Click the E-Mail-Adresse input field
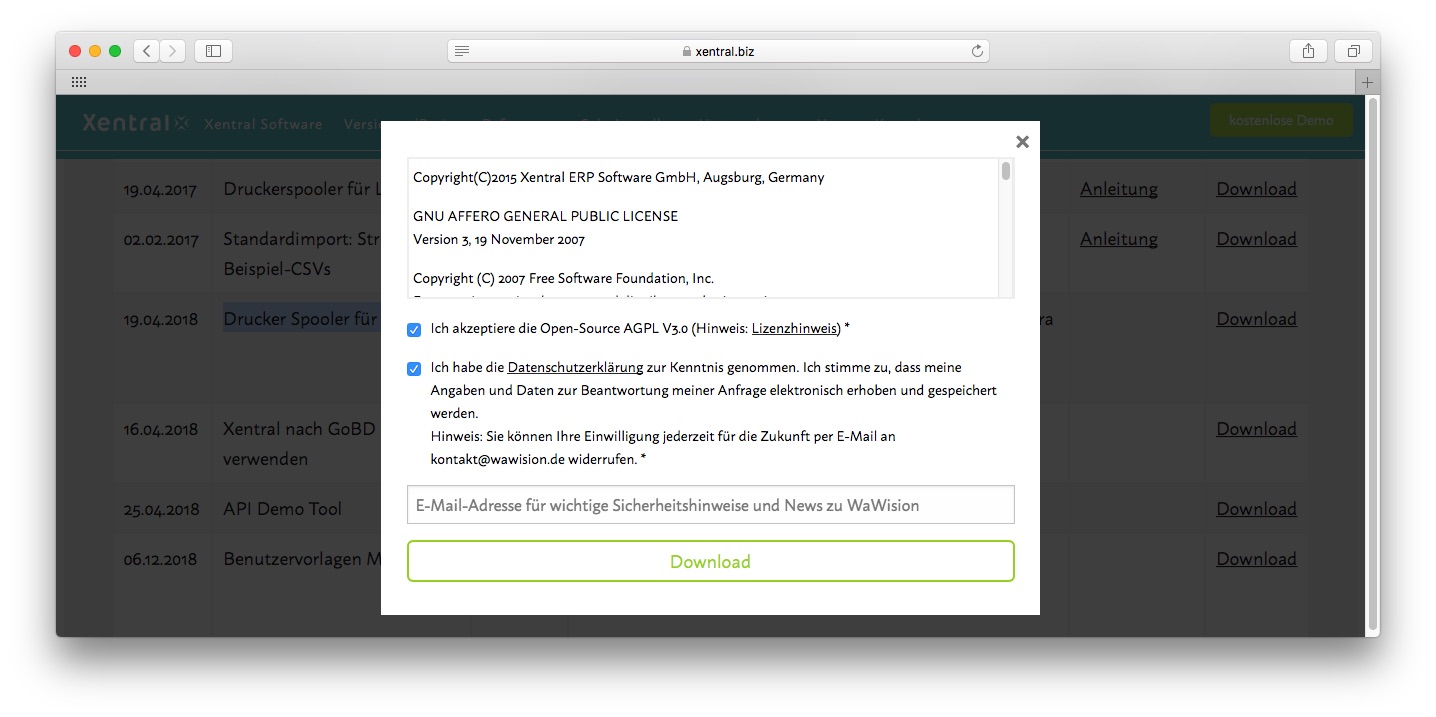The width and height of the screenshot is (1436, 717). [710, 505]
